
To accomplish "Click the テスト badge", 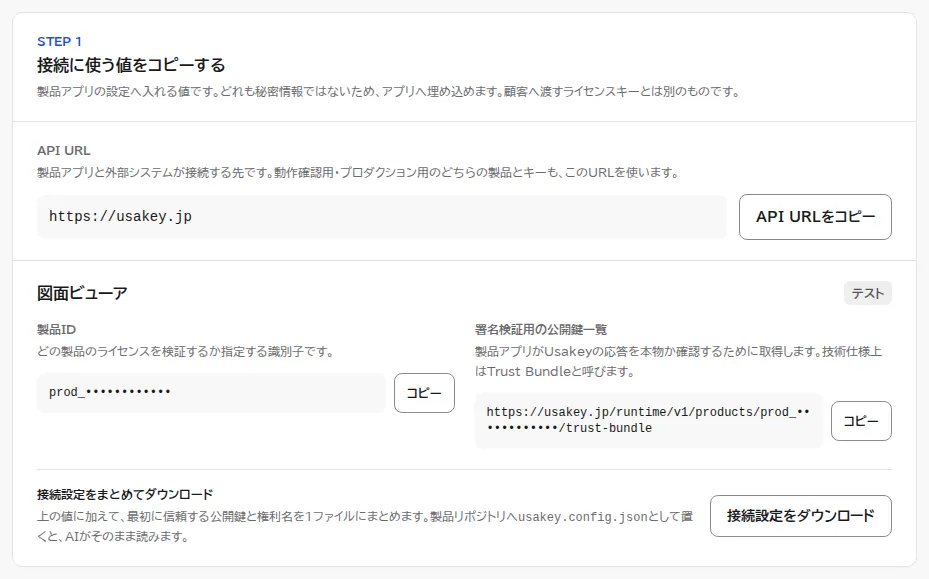I will click(x=867, y=293).
